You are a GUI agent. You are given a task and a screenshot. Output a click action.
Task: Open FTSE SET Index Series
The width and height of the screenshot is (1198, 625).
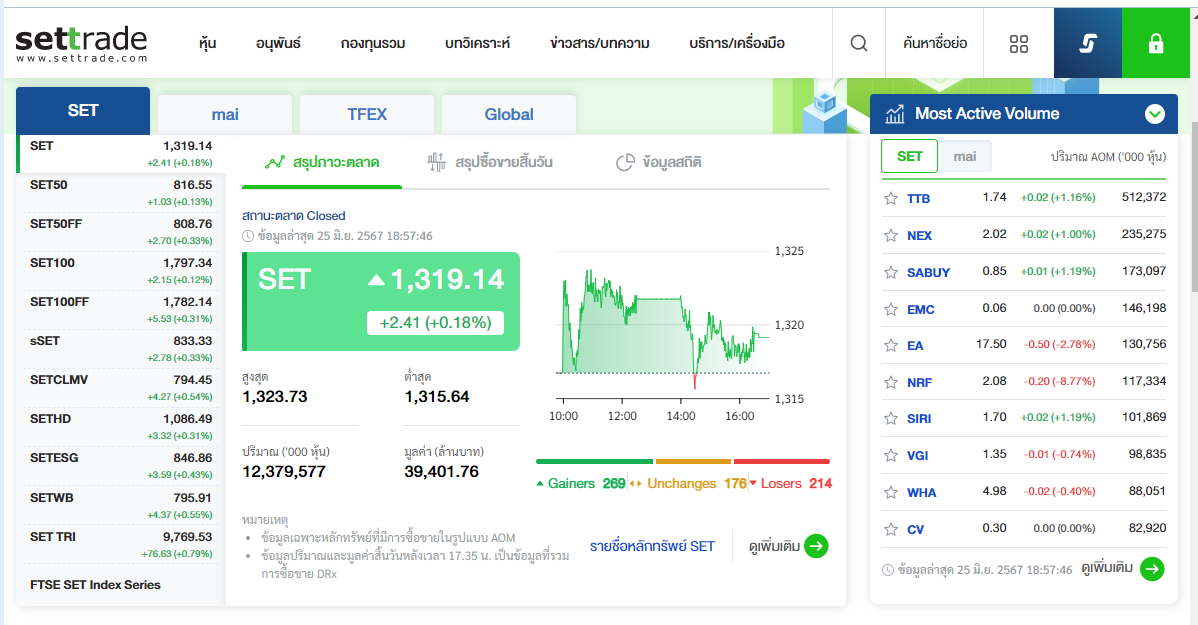[96, 585]
